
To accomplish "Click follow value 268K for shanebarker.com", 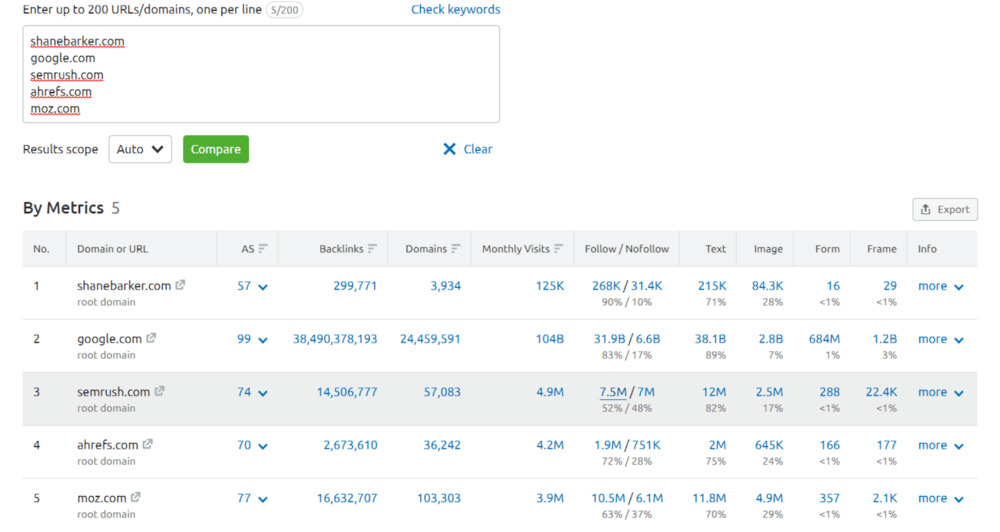I will pos(606,286).
